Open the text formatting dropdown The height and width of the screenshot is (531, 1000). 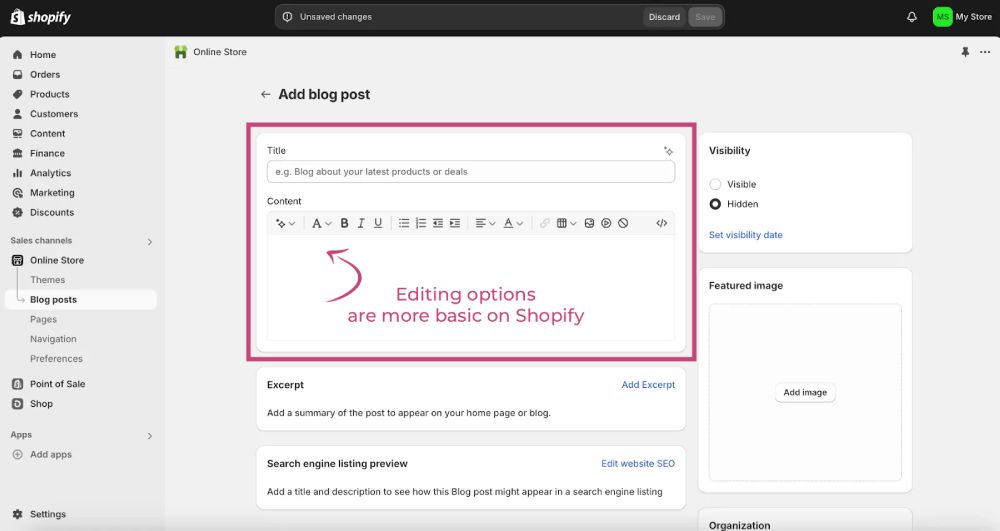coord(321,224)
